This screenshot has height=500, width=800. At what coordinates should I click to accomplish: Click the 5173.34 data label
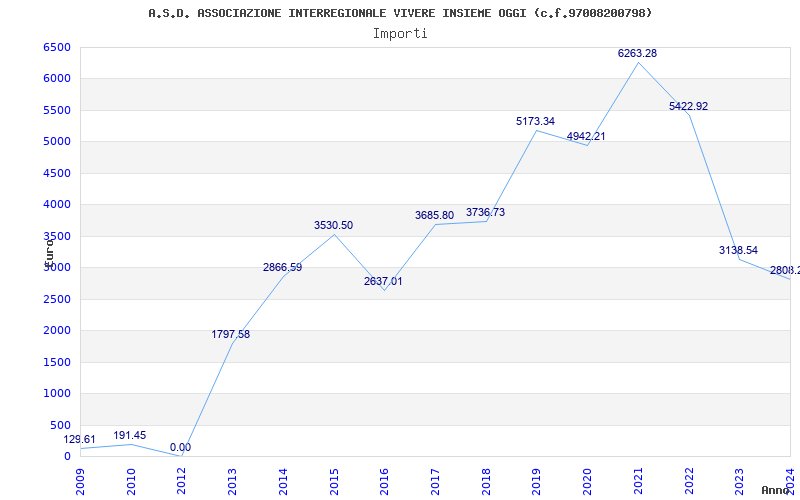tap(535, 121)
